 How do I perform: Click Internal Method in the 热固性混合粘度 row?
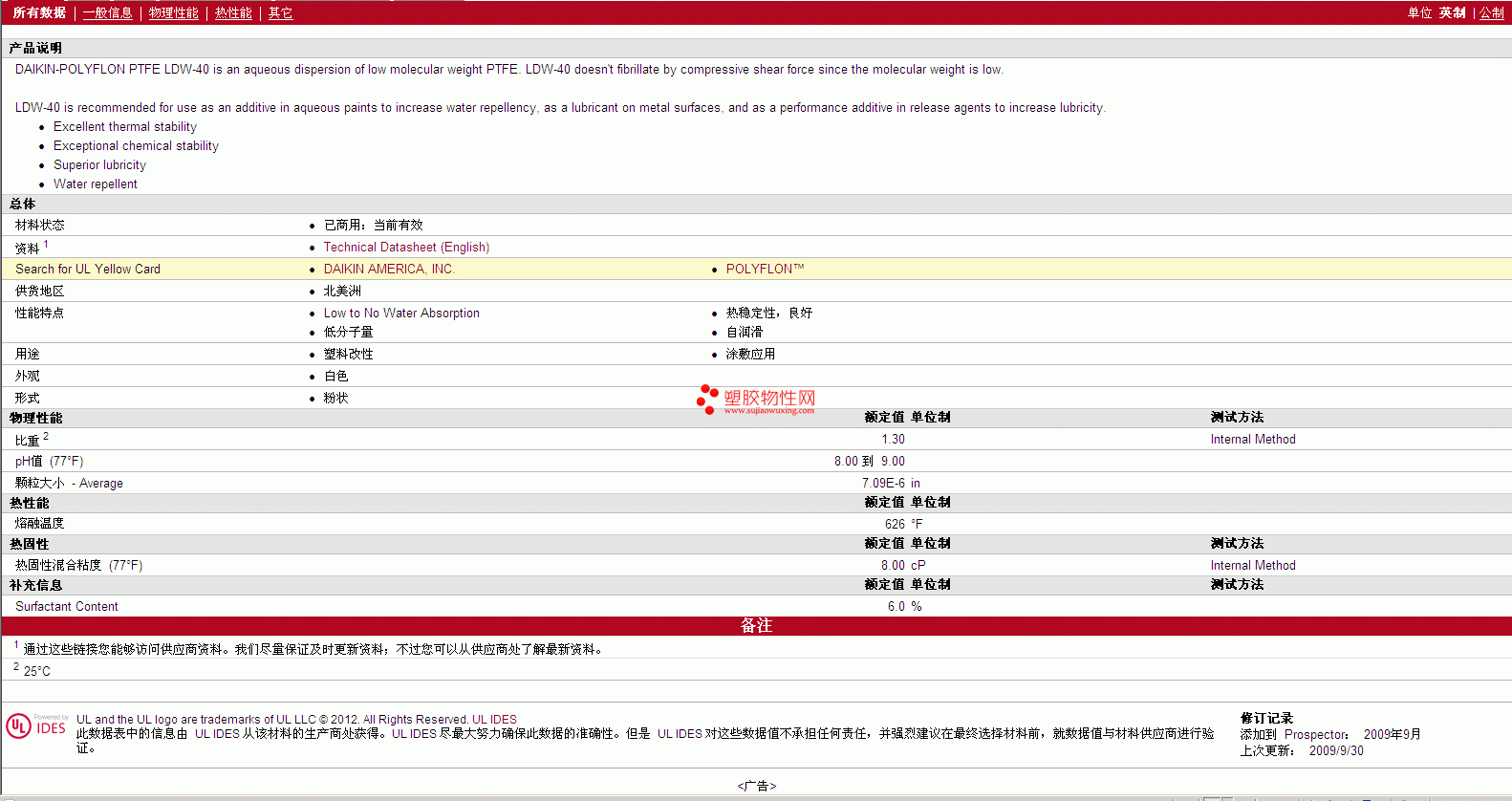click(1253, 565)
